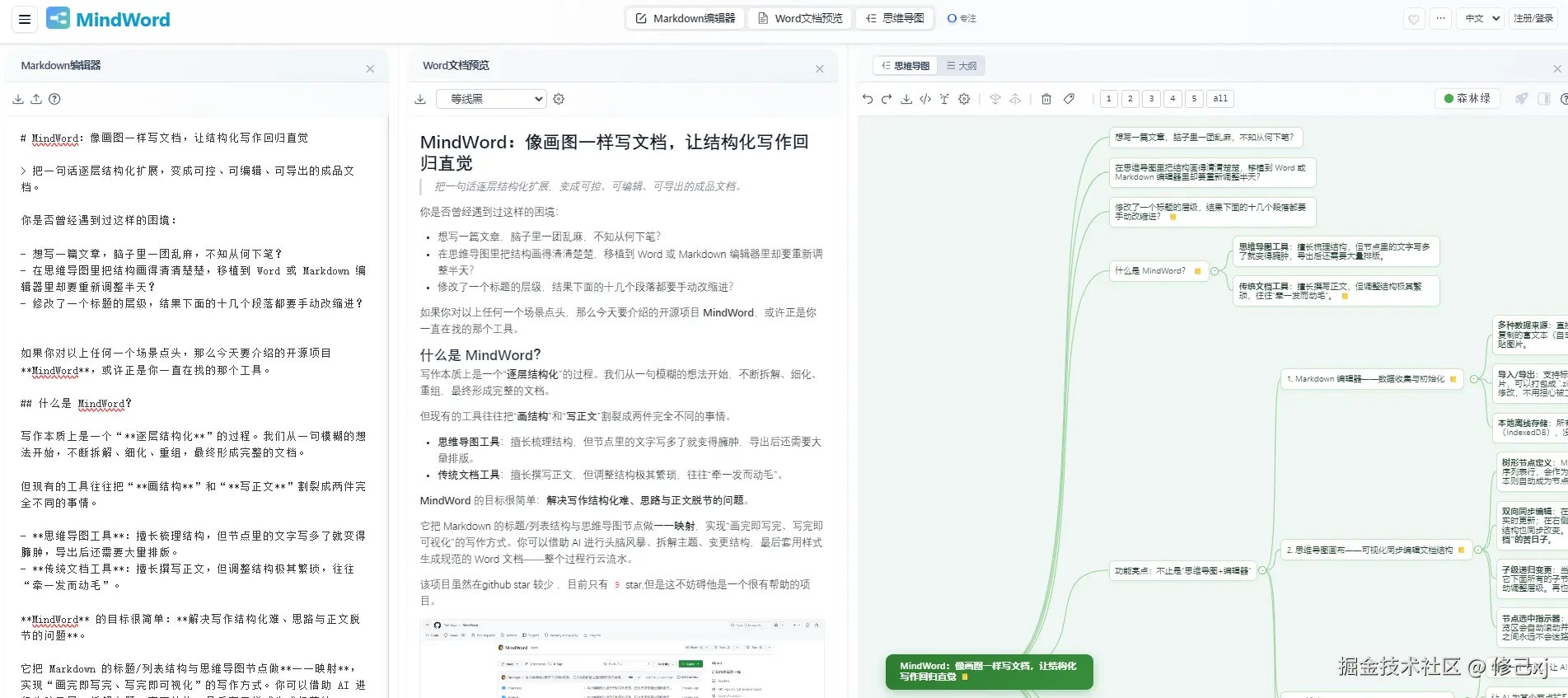Select the 在思维导图里把结构画得清清楚楚 node
This screenshot has width=1568, height=698.
[1212, 172]
